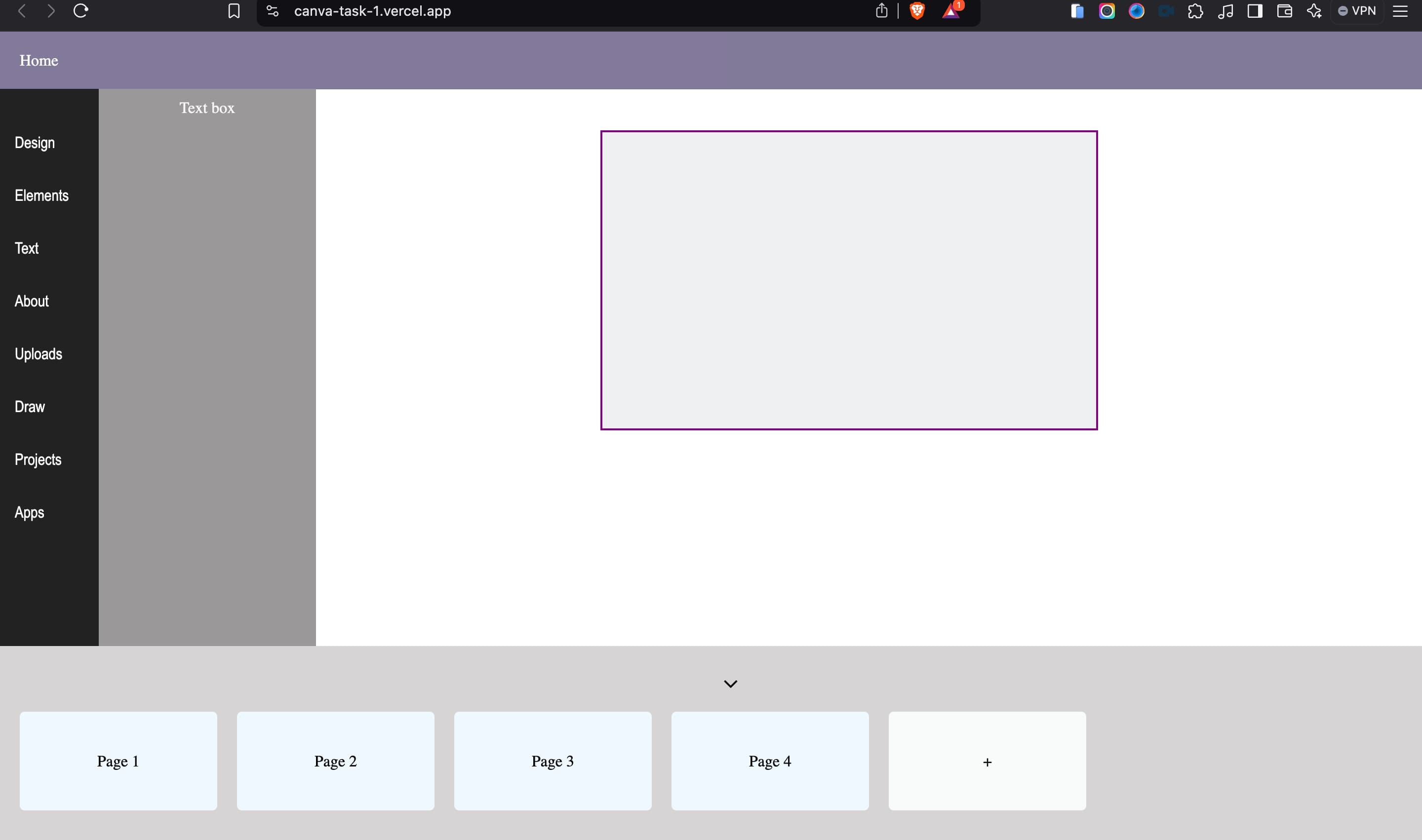Click the Home link in the header
Screen dimensions: 1422x840
pos(39,61)
